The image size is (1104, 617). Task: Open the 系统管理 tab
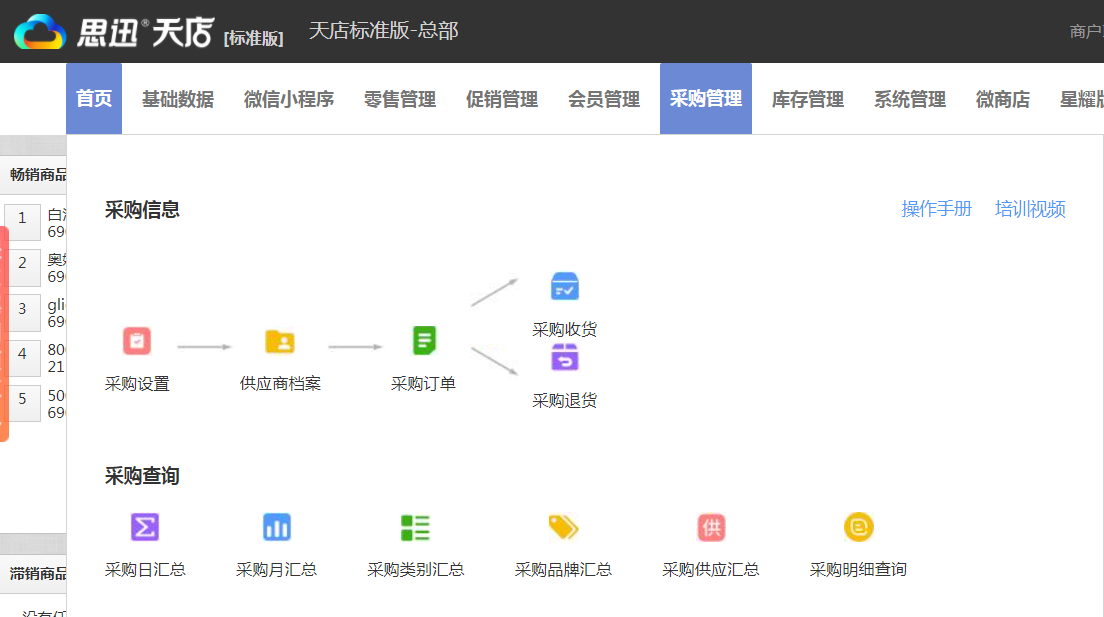click(909, 99)
